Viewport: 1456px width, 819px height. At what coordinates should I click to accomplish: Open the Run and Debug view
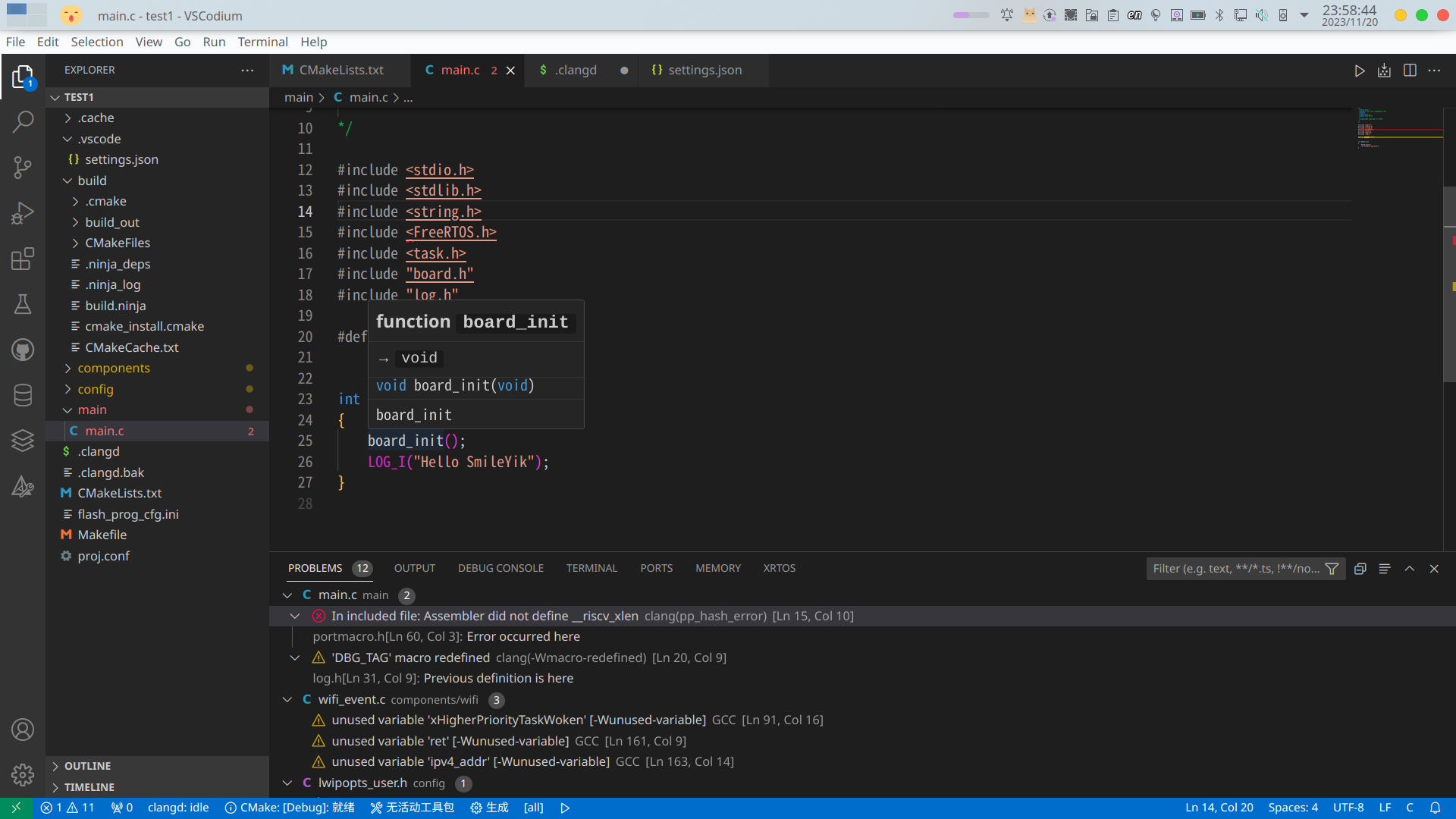23,213
